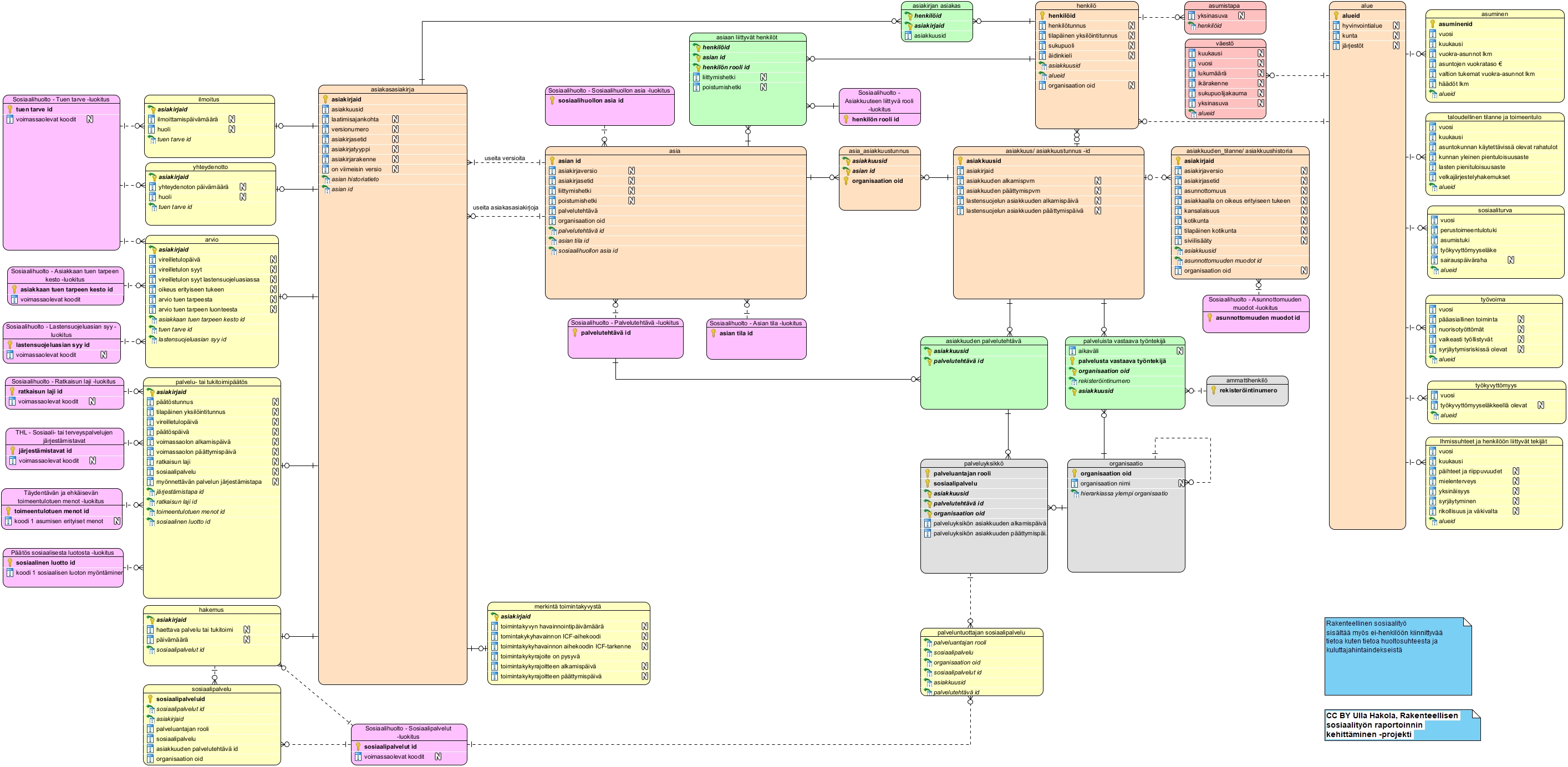The image size is (1568, 767).
Task: Click the key icon next to rekisteröintinumero in ammattihenkilö
Action: [1213, 391]
